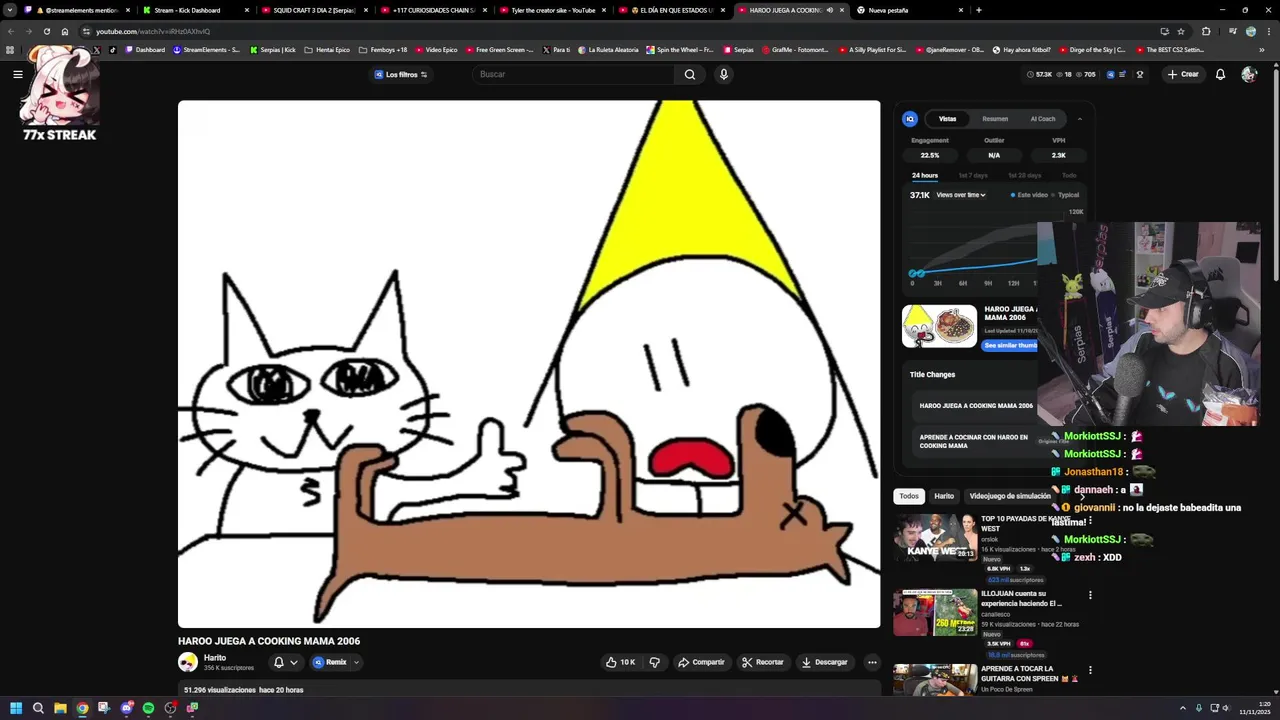Select the AI Coach tab
The height and width of the screenshot is (720, 1280).
point(1043,119)
